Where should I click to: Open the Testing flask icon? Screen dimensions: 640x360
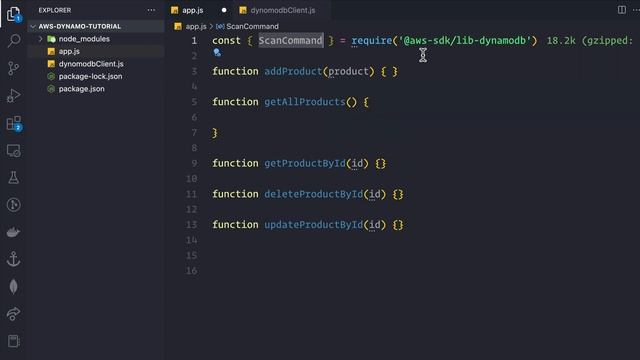13,178
